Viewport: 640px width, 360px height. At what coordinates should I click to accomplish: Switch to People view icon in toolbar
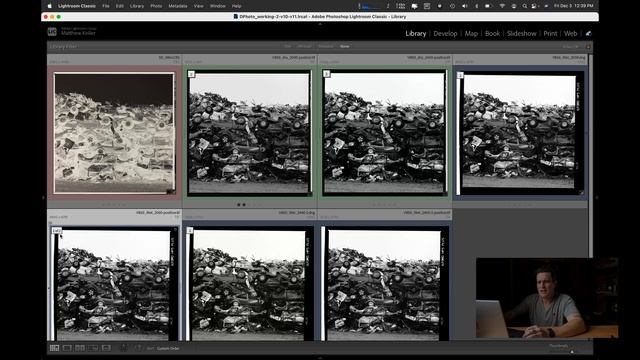click(106, 348)
